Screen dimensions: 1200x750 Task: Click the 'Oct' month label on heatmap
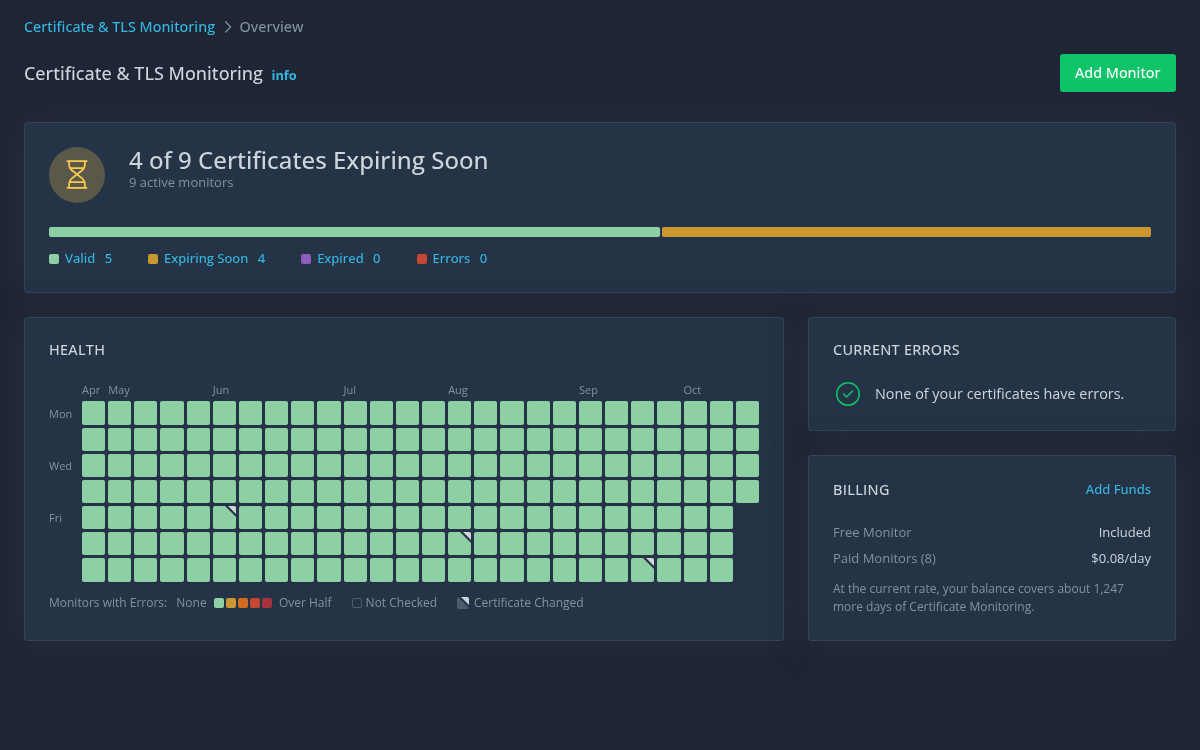(x=692, y=390)
